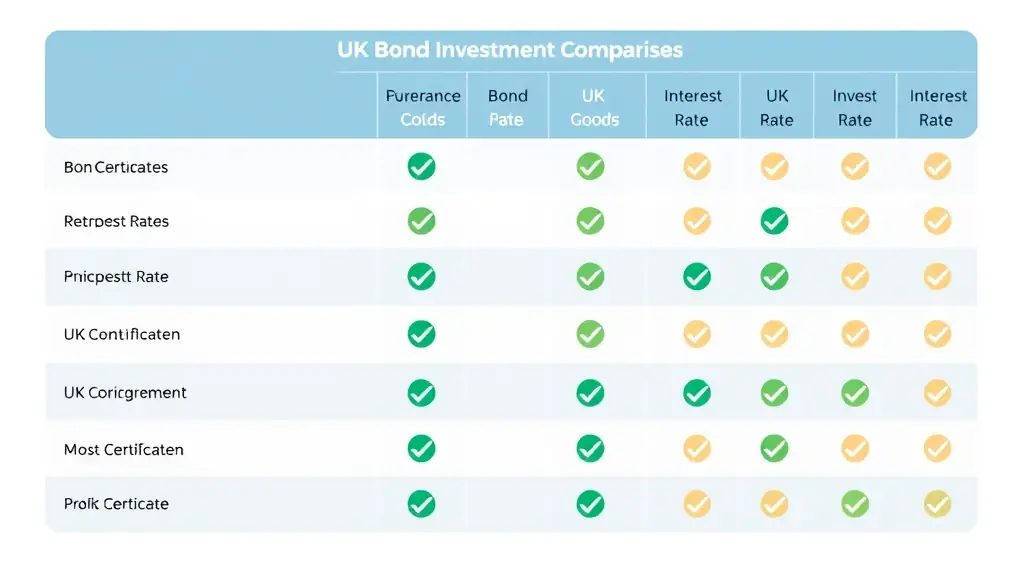Select the Bond Pate column header
1024x576 pixels.
click(507, 108)
